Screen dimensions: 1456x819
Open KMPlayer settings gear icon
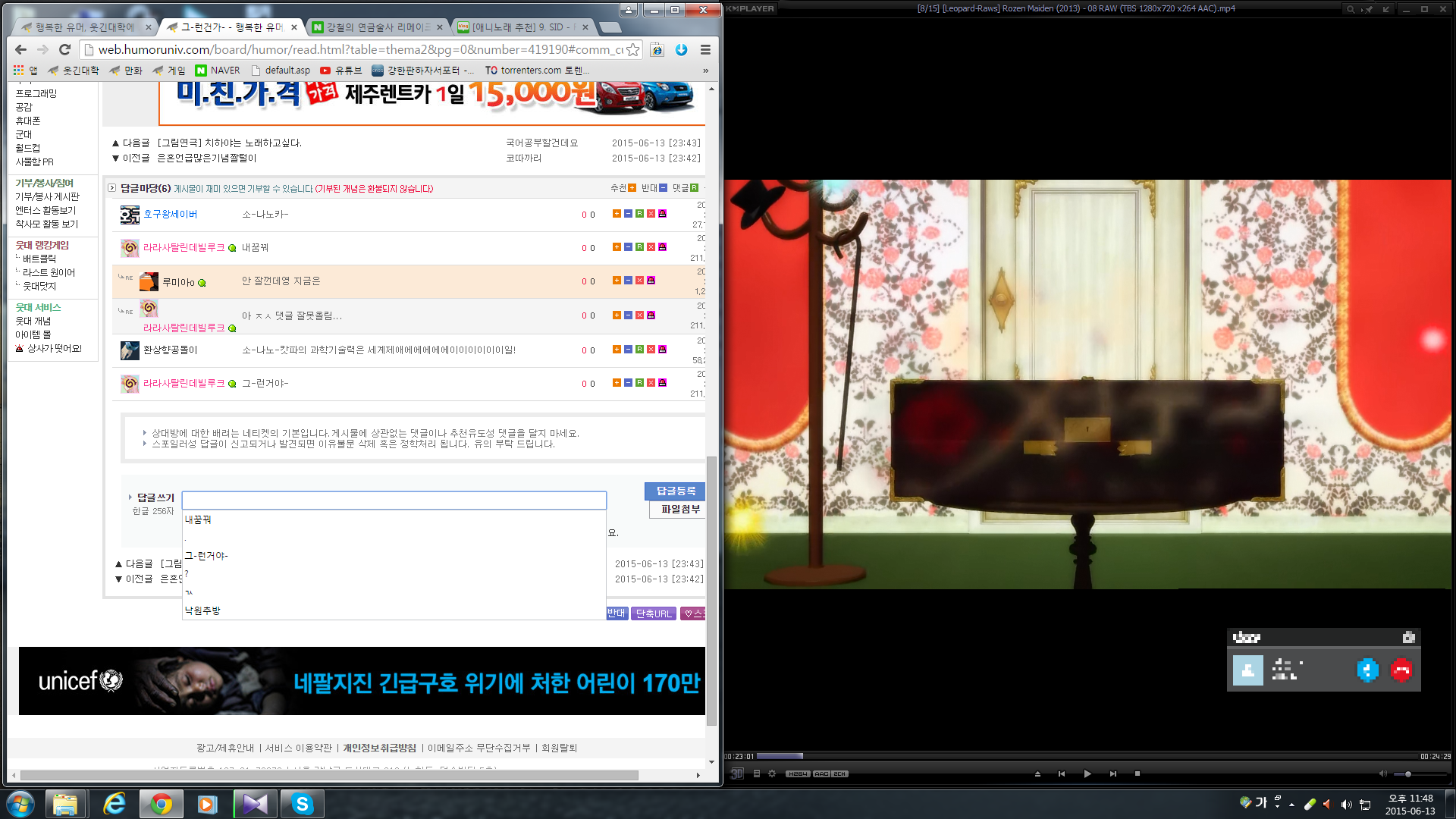coord(772,773)
